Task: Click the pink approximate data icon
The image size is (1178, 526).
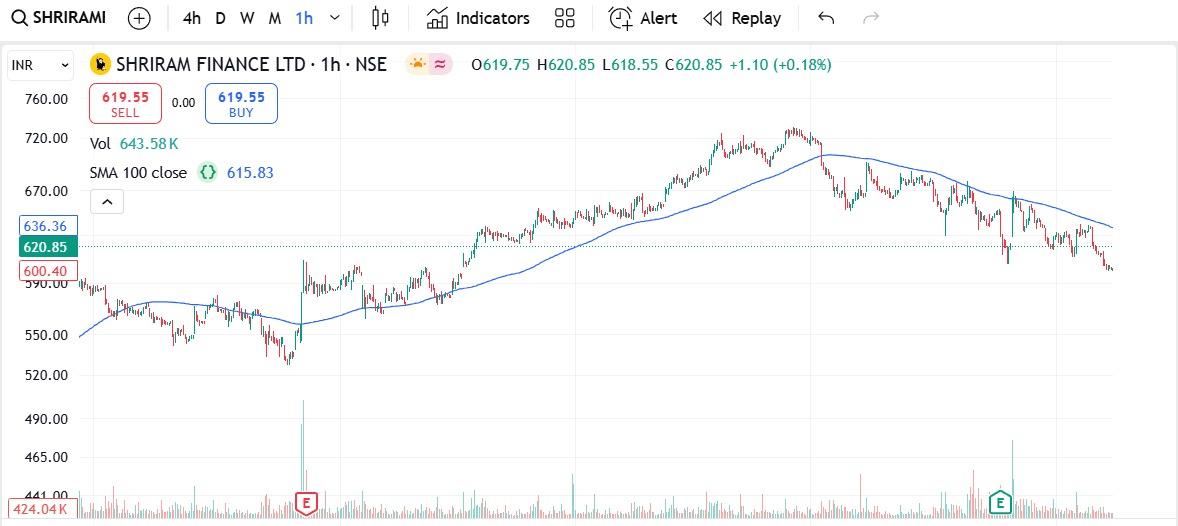Action: point(440,65)
